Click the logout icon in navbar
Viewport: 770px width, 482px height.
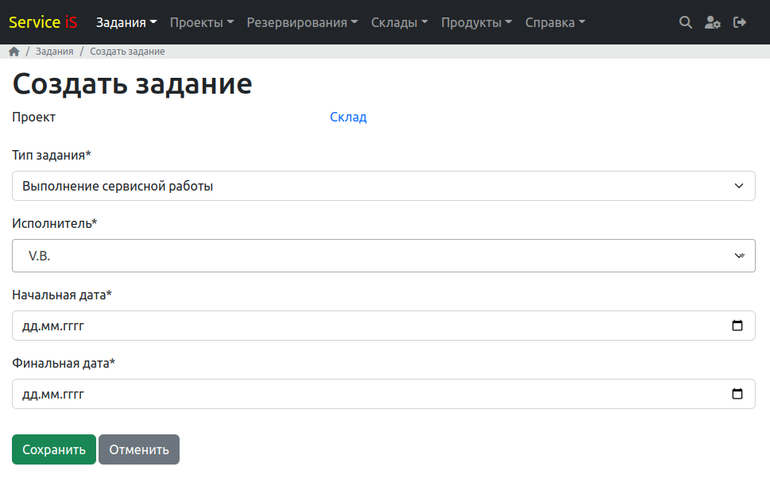(740, 23)
